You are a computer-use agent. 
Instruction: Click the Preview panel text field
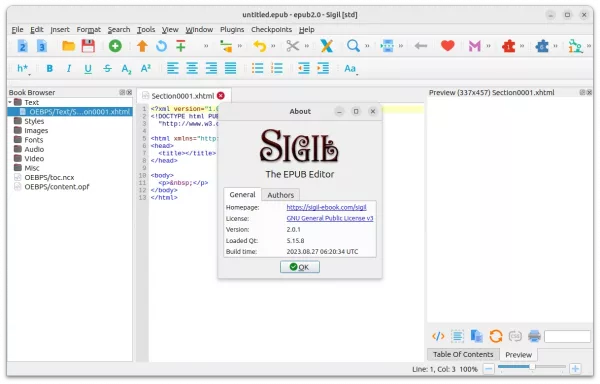coord(567,337)
